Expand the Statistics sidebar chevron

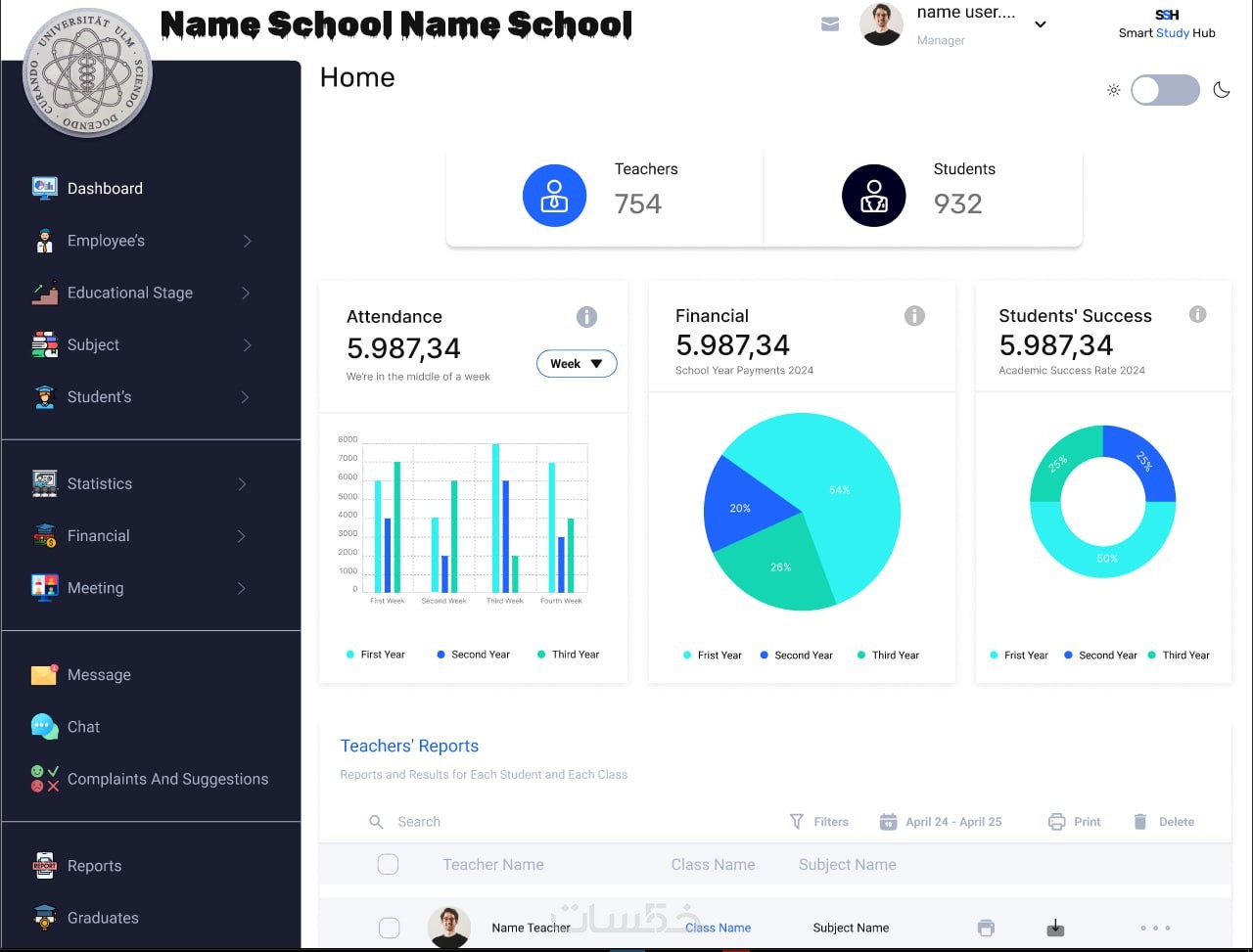coord(242,483)
